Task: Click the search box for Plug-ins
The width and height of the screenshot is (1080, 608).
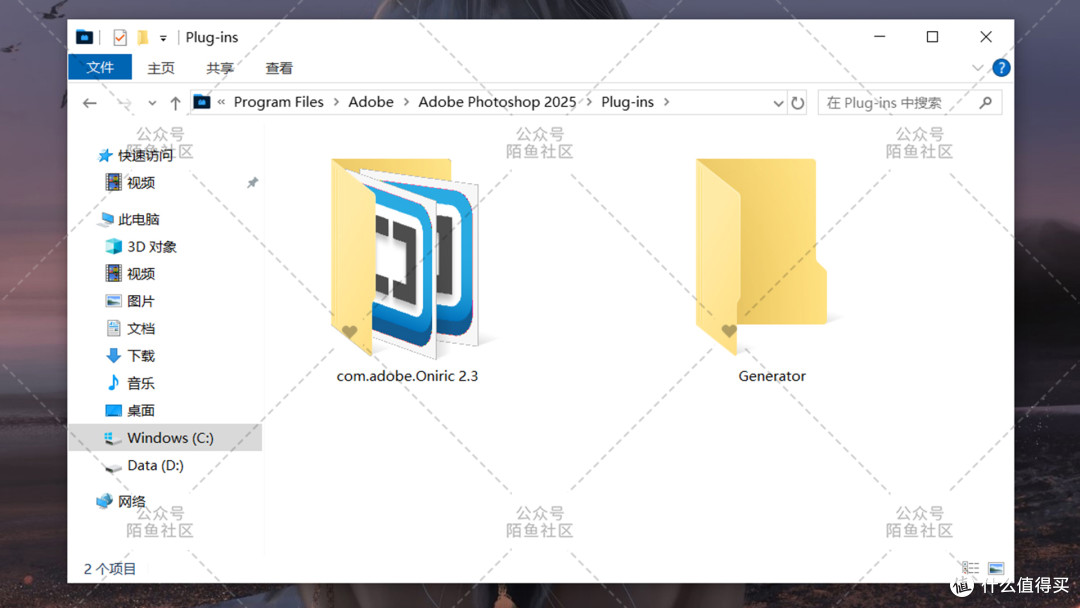Action: [909, 103]
